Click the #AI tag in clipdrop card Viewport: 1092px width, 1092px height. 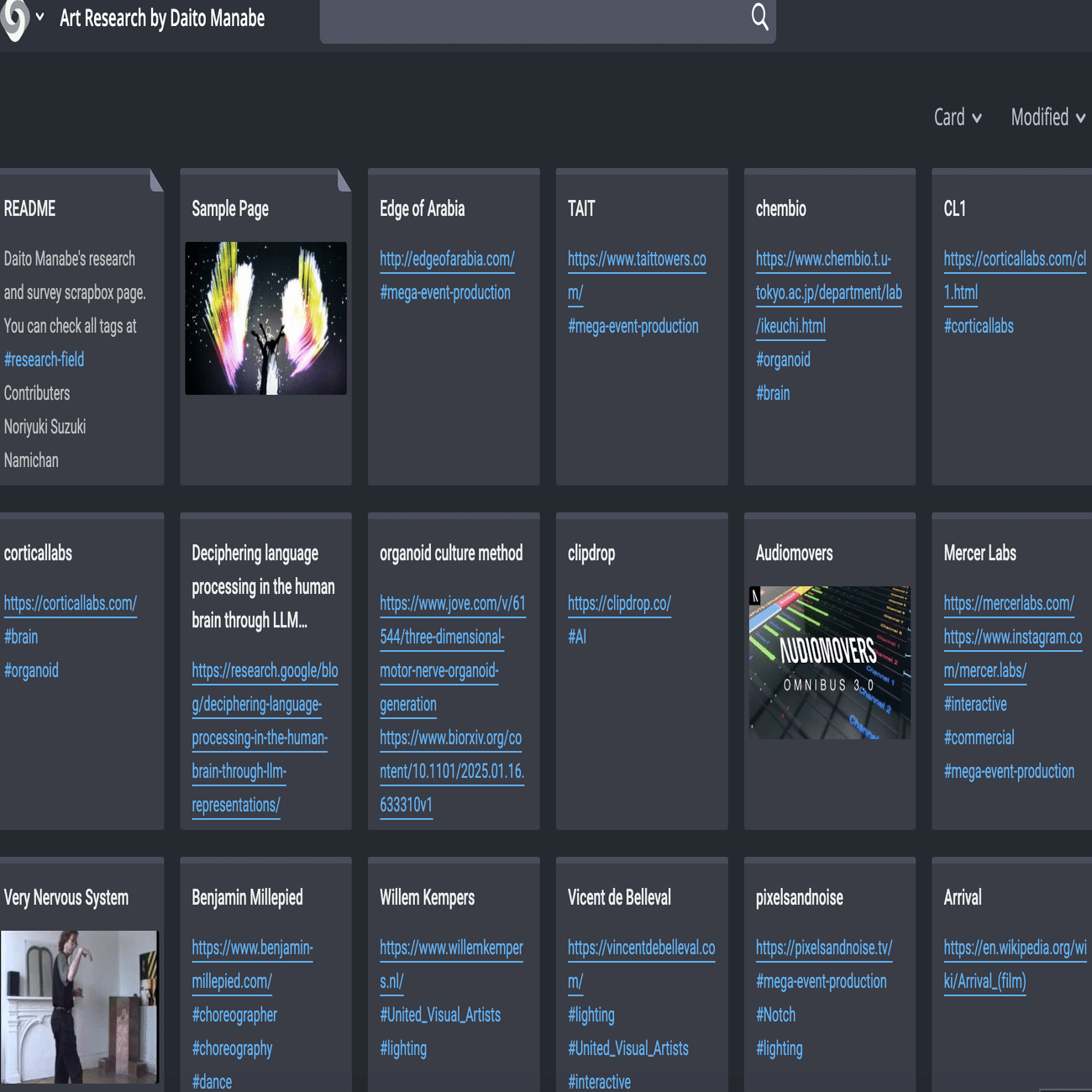point(577,637)
